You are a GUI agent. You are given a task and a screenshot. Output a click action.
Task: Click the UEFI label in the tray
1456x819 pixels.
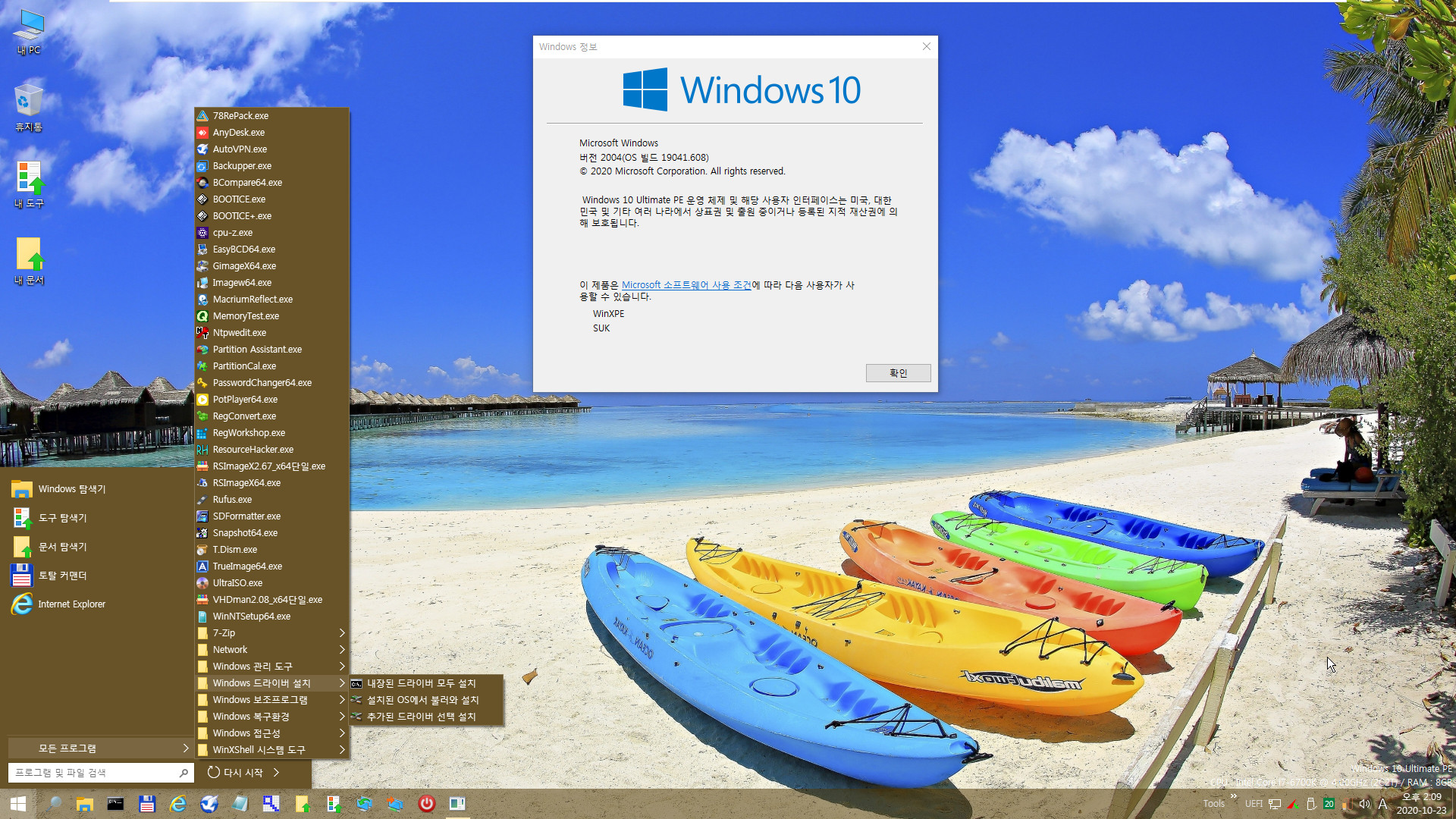[1254, 804]
